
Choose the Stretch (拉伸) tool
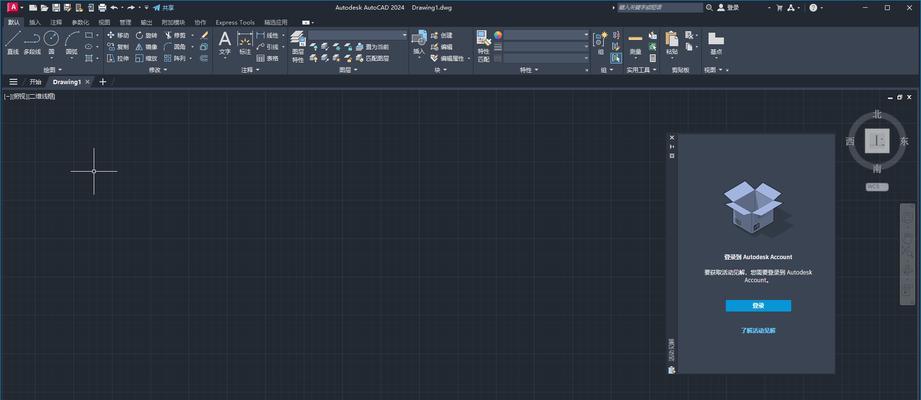click(118, 58)
